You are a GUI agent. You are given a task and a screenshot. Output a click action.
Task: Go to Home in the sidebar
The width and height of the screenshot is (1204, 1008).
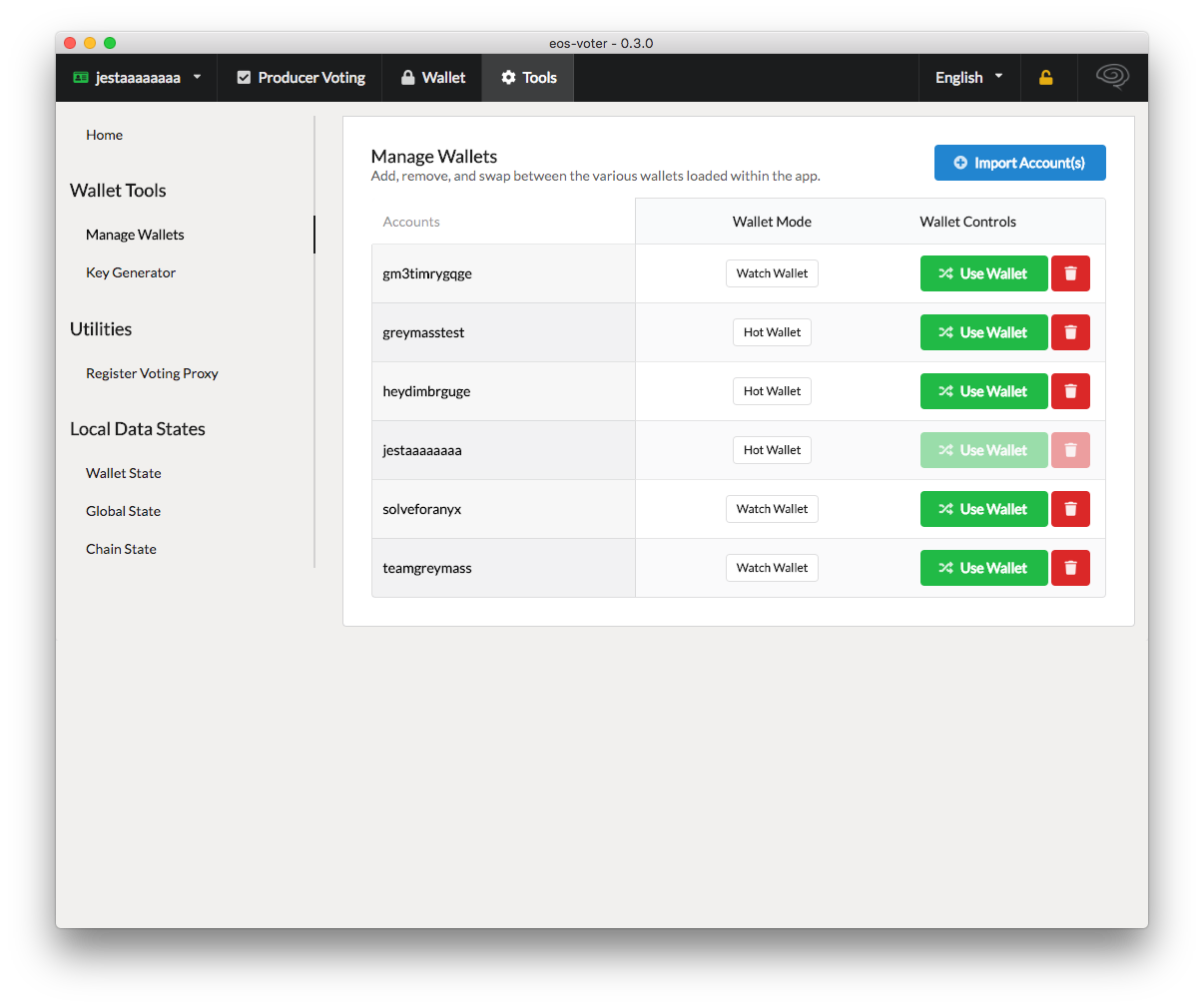104,135
